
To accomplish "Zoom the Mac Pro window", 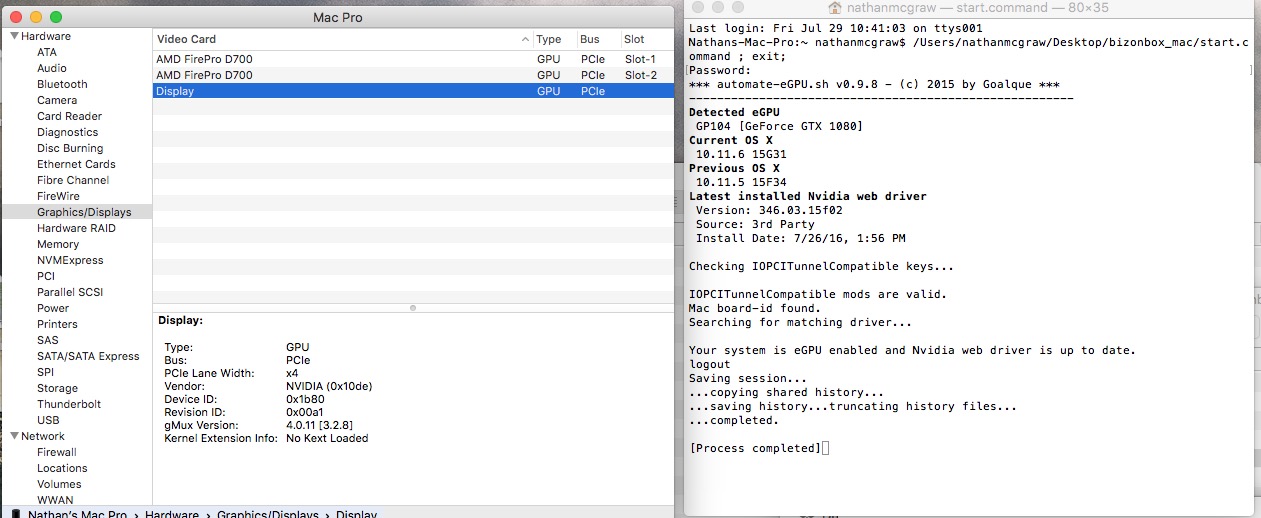I will pyautogui.click(x=56, y=17).
